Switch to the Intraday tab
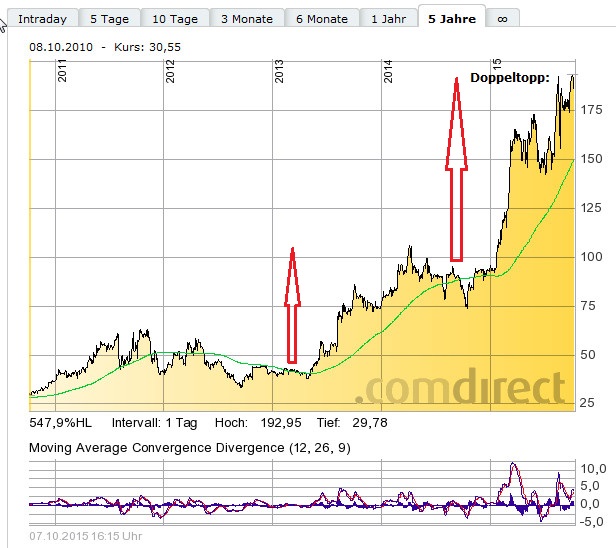This screenshot has height=548, width=616. (x=42, y=19)
